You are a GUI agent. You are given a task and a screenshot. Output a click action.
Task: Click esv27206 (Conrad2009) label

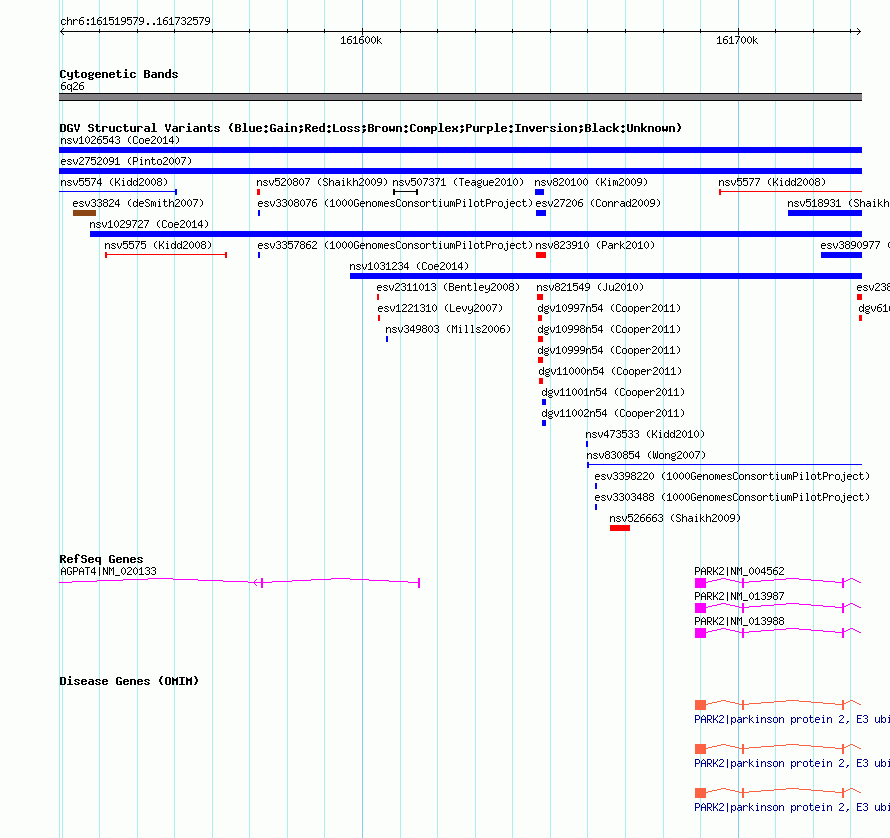point(599,203)
